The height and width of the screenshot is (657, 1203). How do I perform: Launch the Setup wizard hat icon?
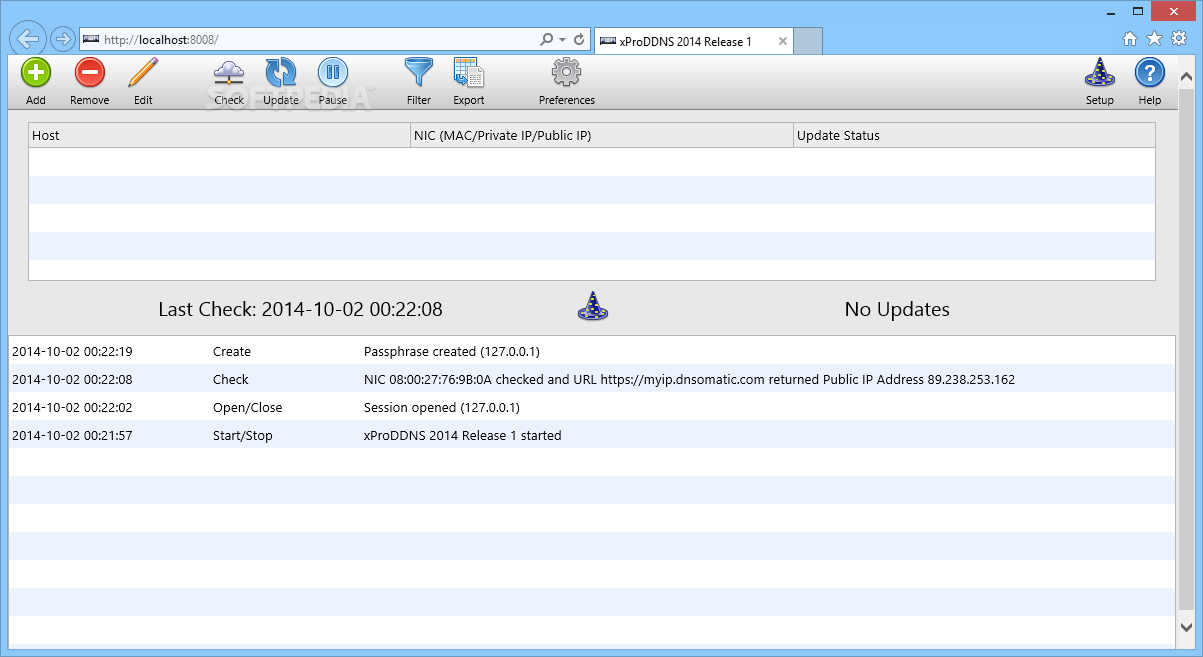tap(1100, 72)
